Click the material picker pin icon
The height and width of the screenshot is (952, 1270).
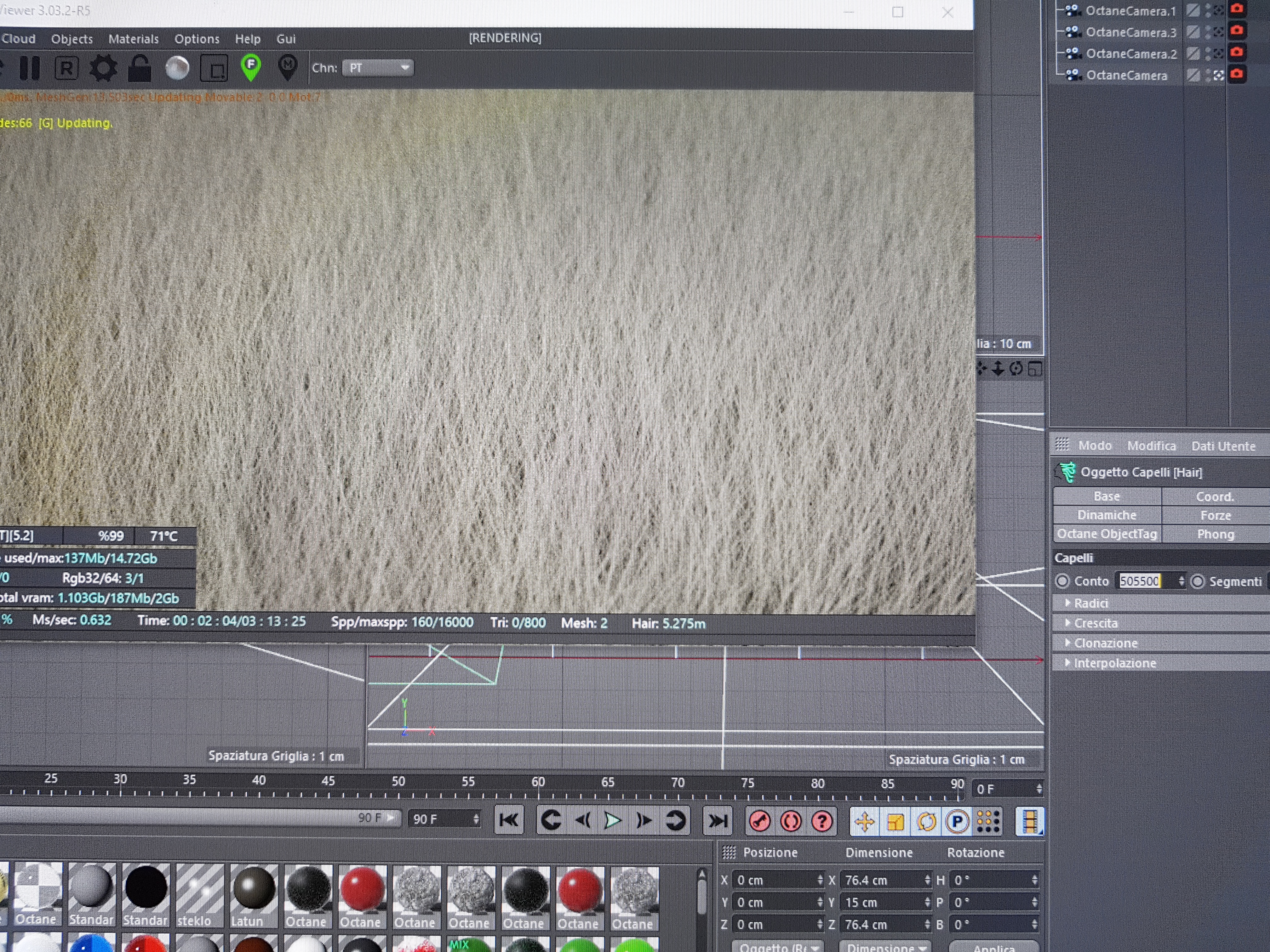point(287,67)
